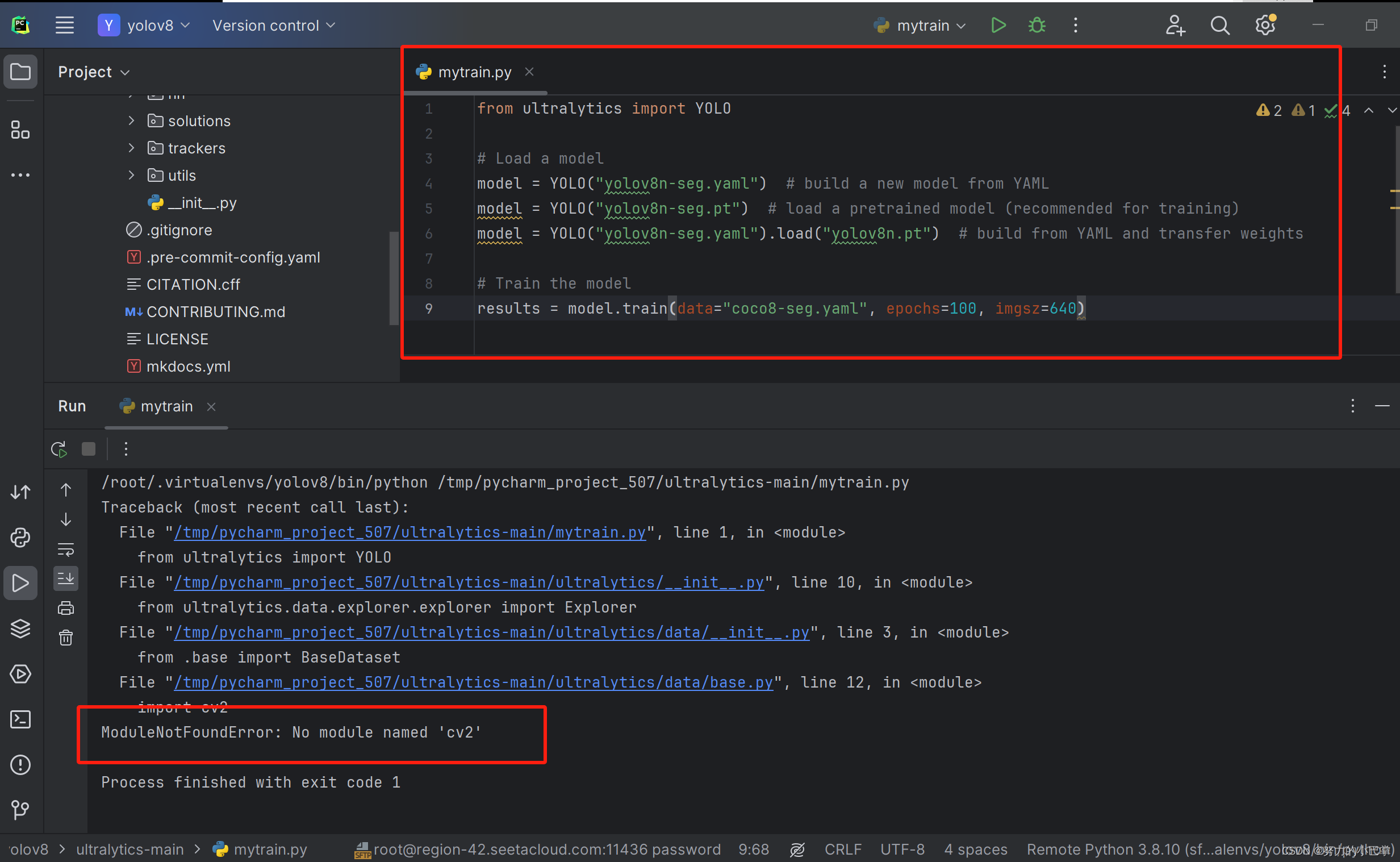The height and width of the screenshot is (862, 1400).
Task: Open ultralytics/__init__.py traceback link
Action: tap(469, 582)
